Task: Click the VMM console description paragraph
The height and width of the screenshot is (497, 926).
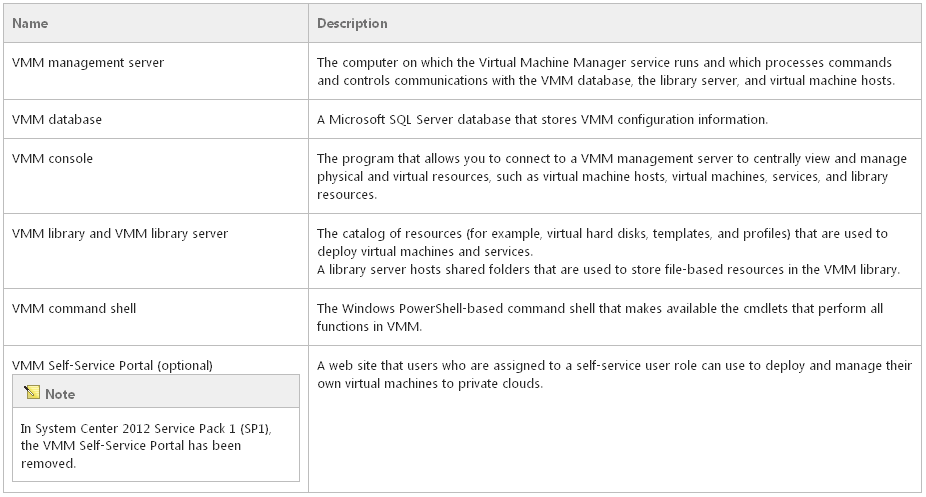Action: click(611, 176)
